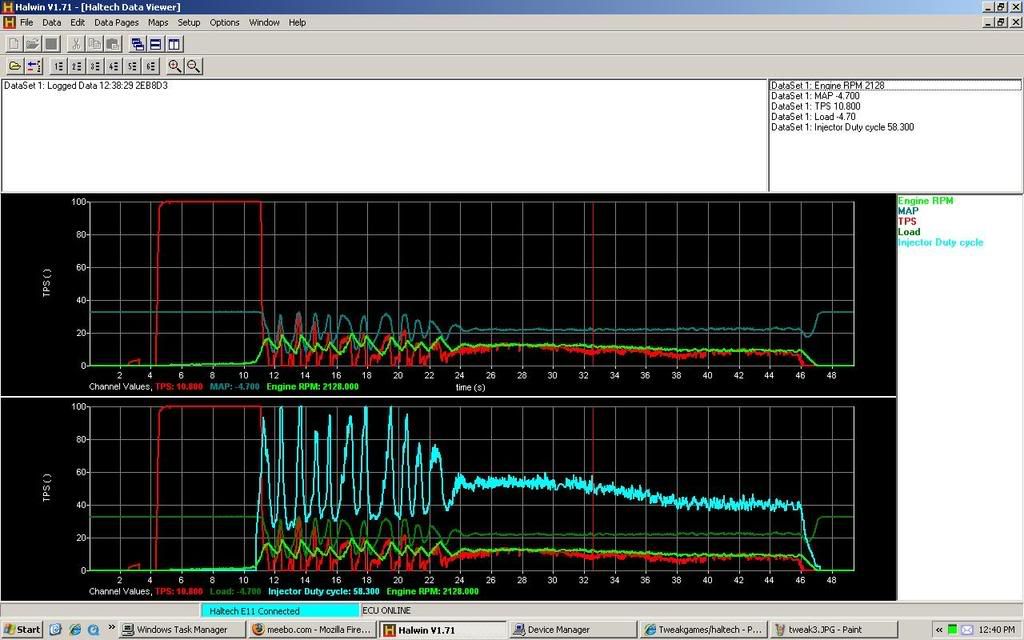The width and height of the screenshot is (1024, 640).
Task: Choose the 4-graph layout icon
Action: [x=113, y=66]
